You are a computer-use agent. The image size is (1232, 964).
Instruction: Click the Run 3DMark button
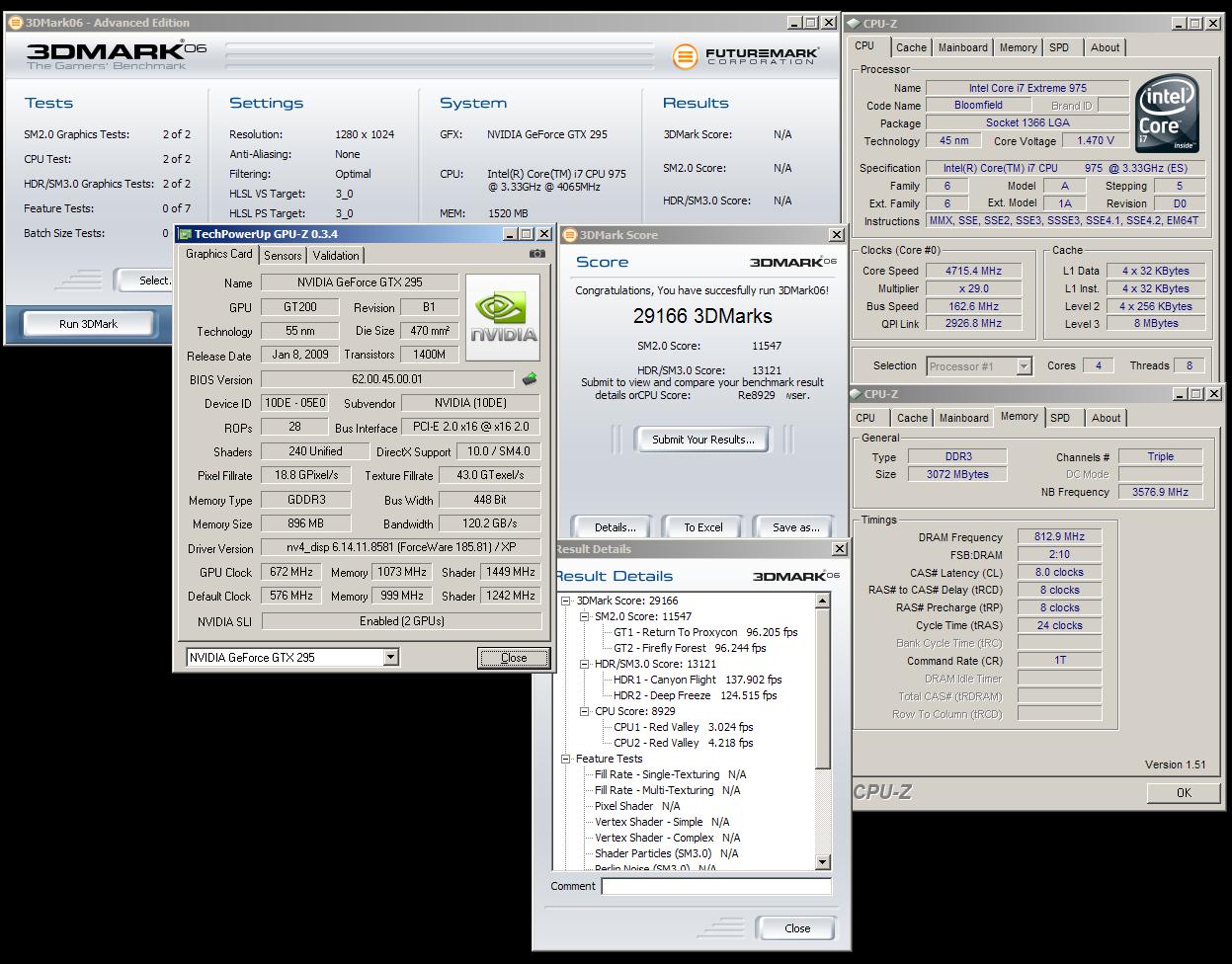coord(88,324)
